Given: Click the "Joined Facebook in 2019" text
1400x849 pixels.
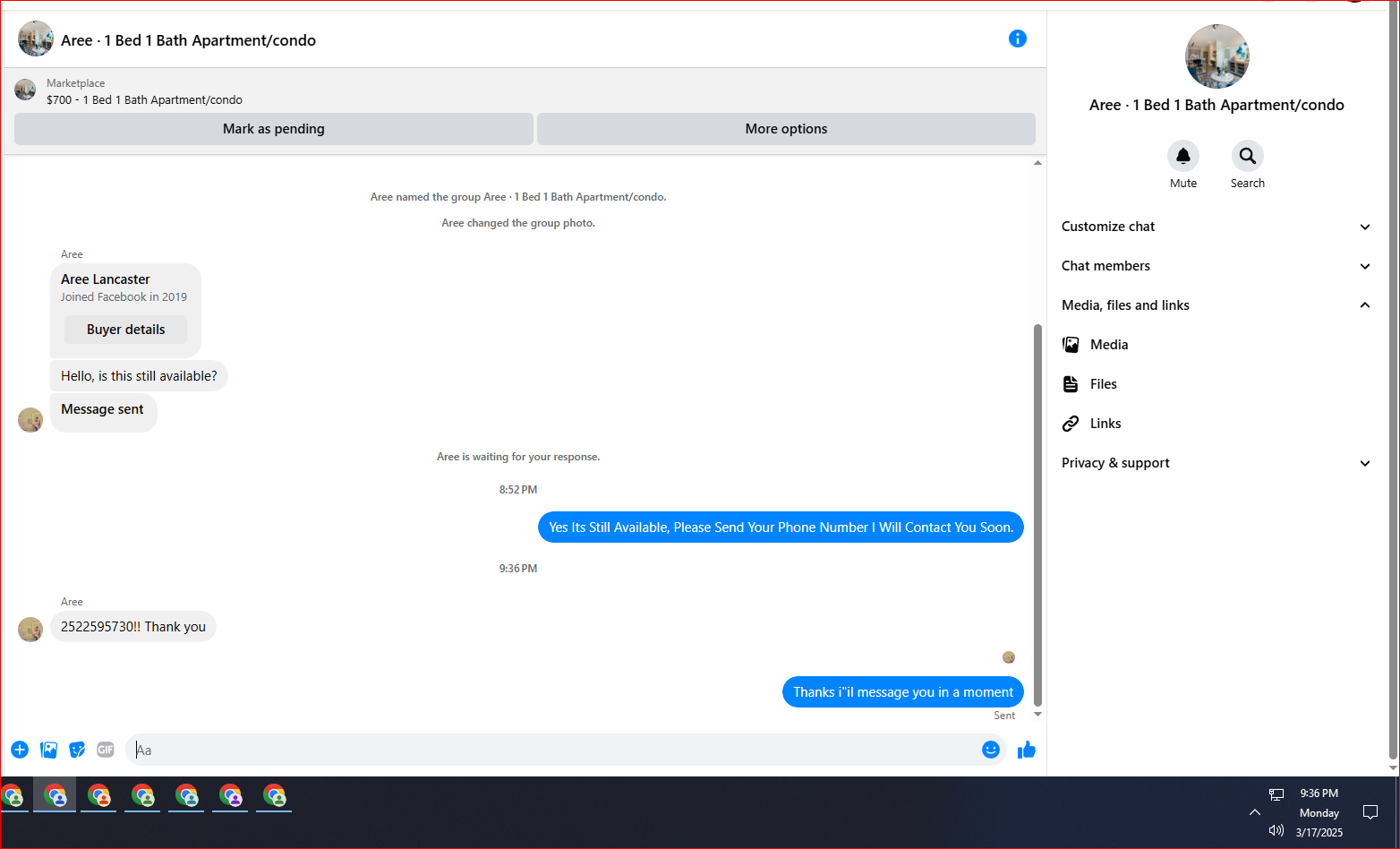Looking at the screenshot, I should pyautogui.click(x=124, y=297).
